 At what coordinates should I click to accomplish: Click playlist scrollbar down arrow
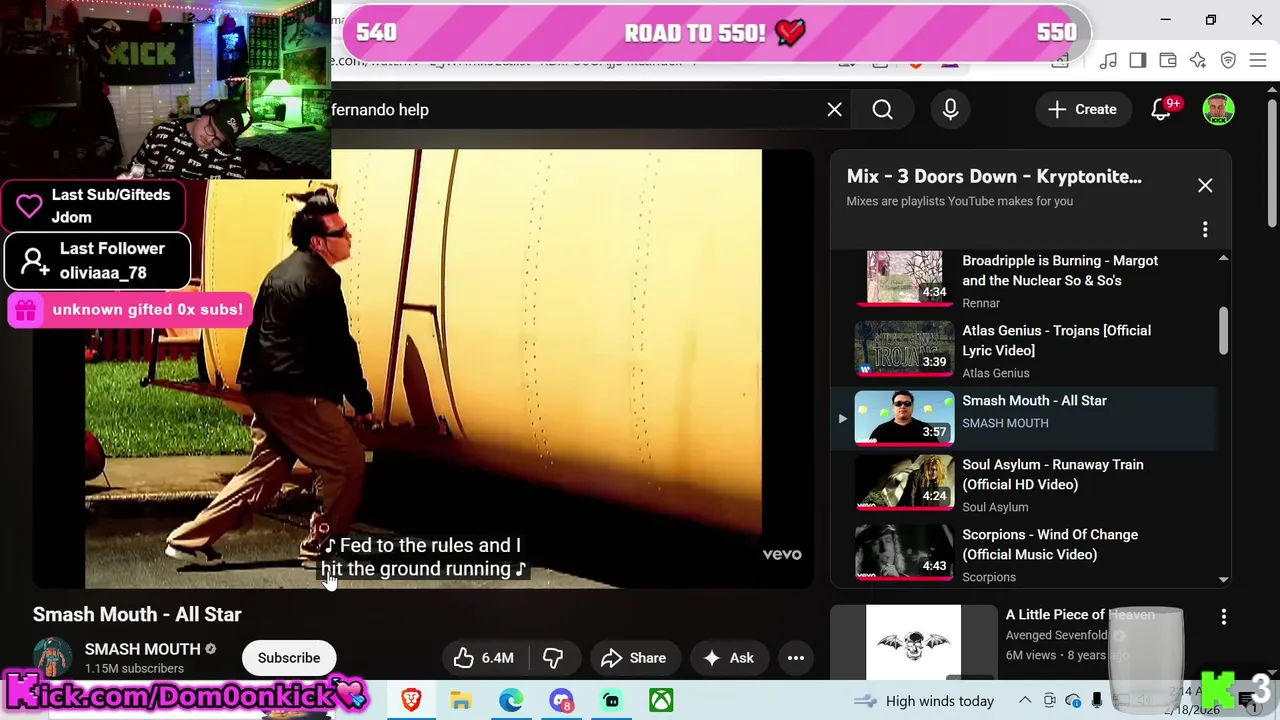1223,579
